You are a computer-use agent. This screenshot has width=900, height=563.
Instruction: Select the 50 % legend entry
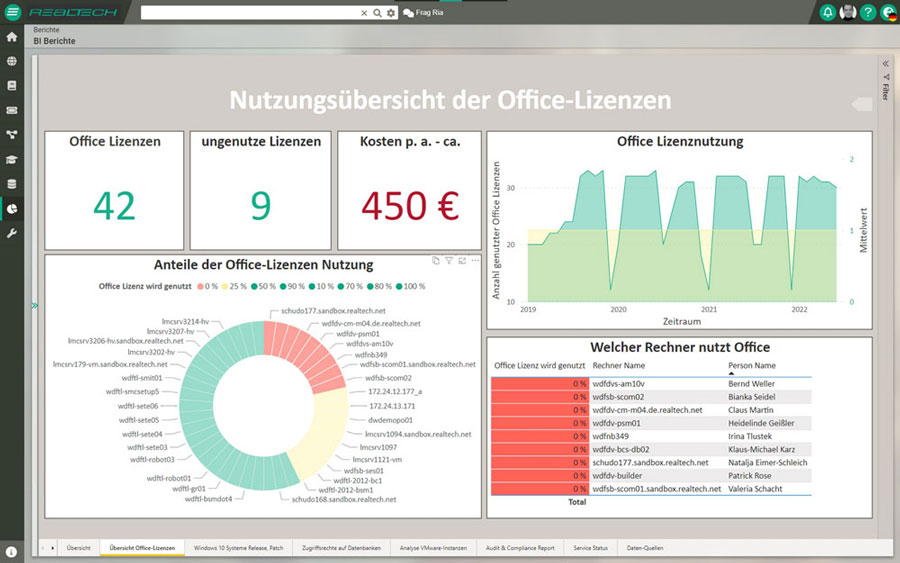(263, 286)
